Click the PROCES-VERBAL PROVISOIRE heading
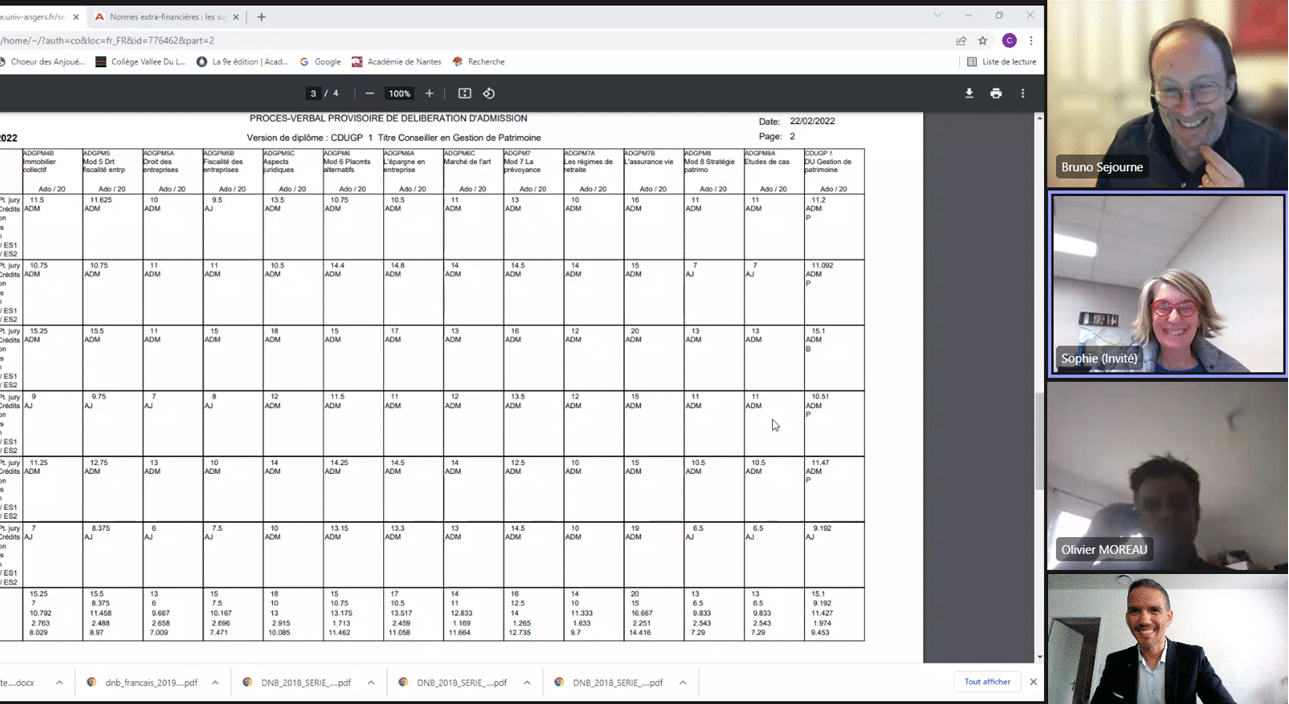 (x=388, y=118)
